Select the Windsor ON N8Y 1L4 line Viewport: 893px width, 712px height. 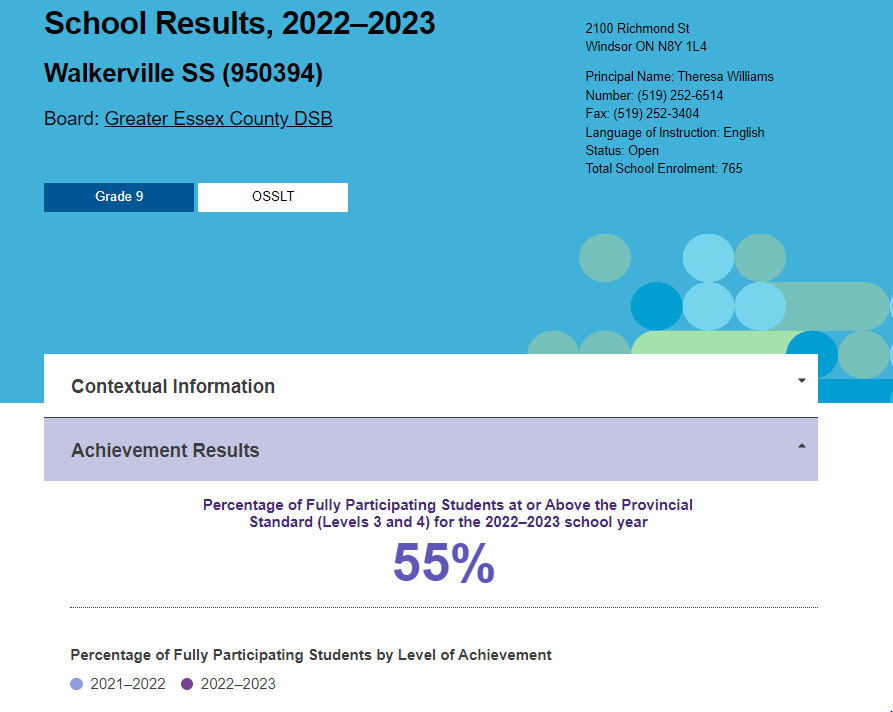[646, 47]
